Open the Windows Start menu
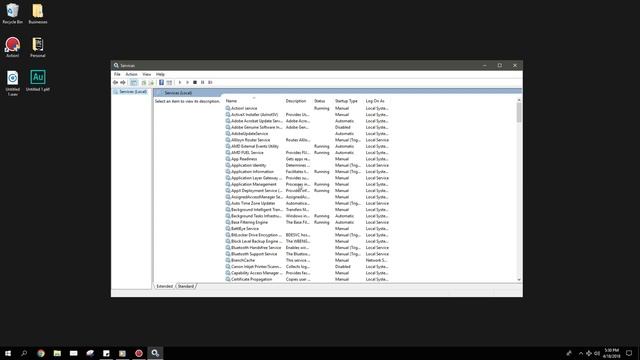This screenshot has width=640, height=360. pos(8,353)
